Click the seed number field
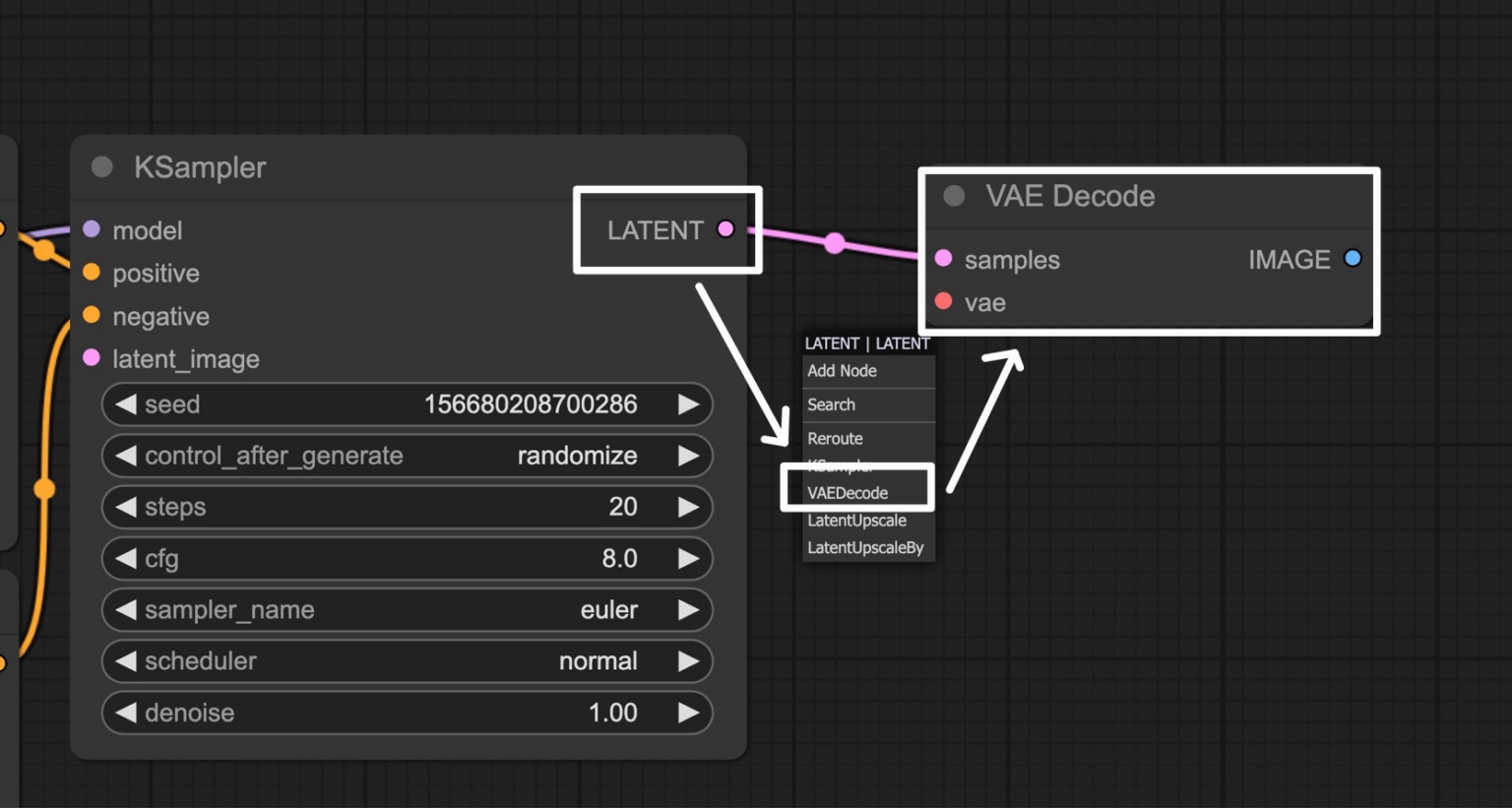This screenshot has width=1512, height=808. click(x=407, y=404)
